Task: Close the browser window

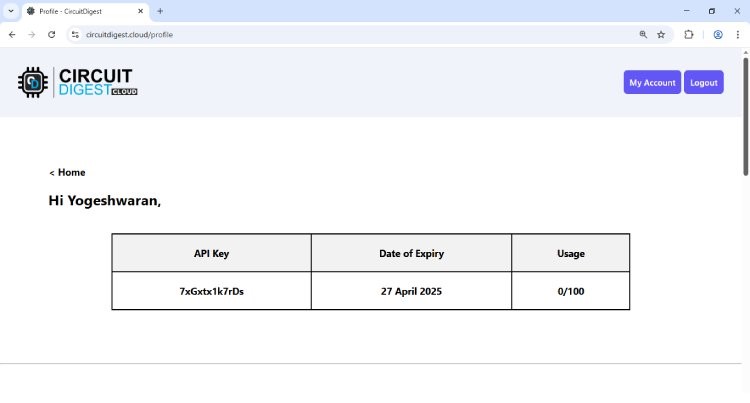Action: click(737, 11)
